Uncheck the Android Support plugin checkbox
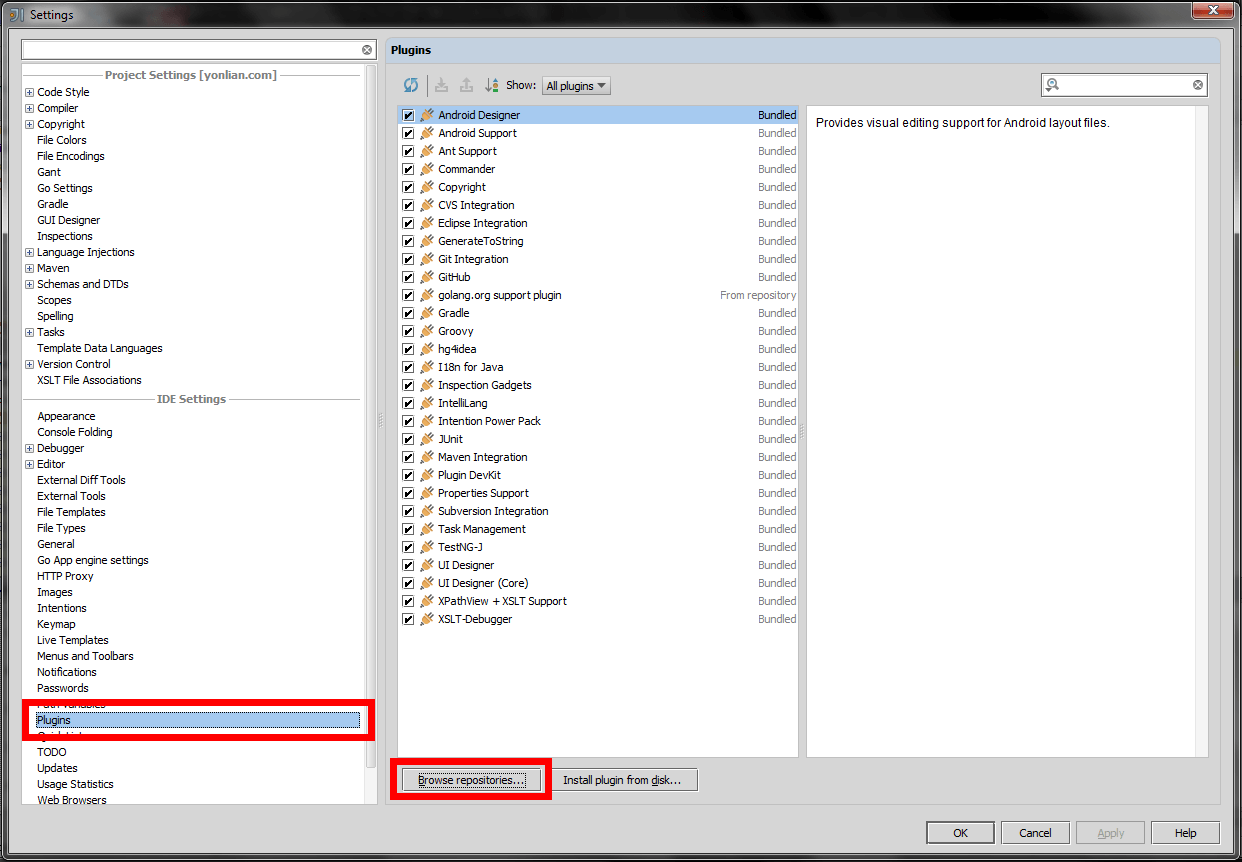Viewport: 1242px width, 862px height. coord(408,133)
